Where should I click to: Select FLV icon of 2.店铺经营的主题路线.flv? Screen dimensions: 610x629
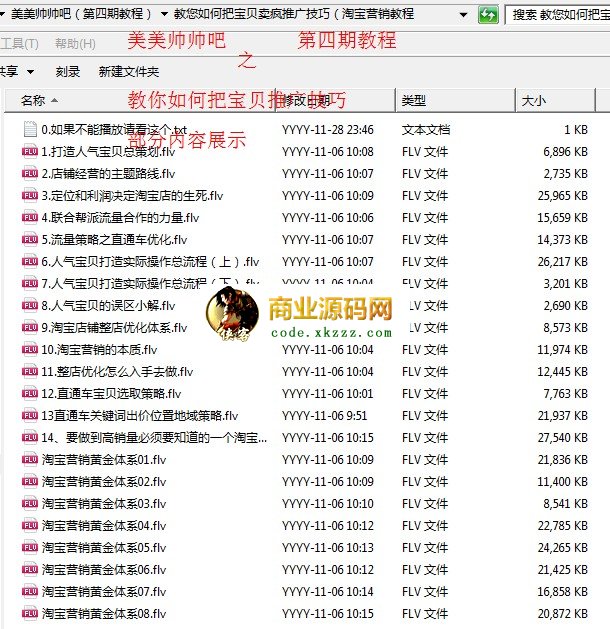click(x=30, y=173)
